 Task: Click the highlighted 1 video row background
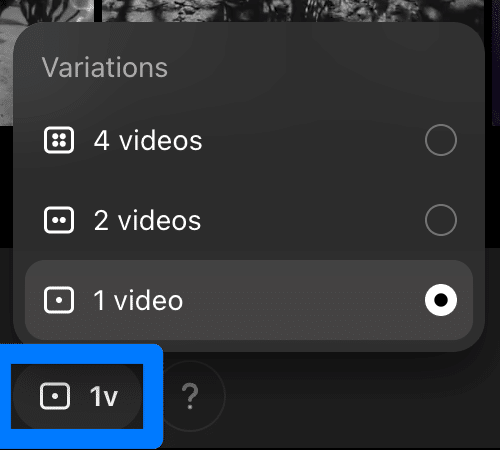249,300
